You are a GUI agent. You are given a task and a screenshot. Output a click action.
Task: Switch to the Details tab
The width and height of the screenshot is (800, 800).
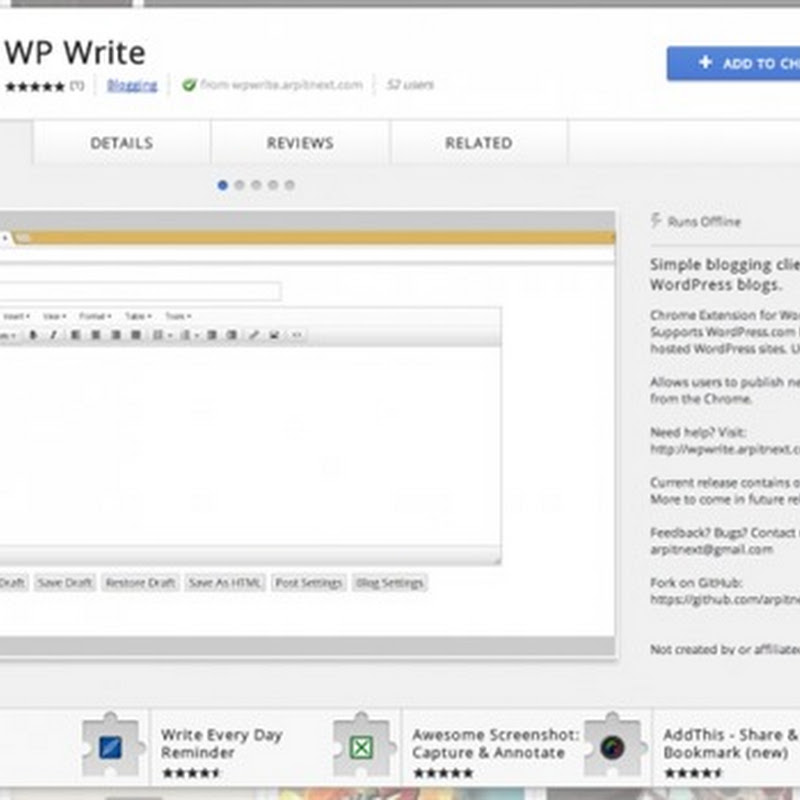click(x=122, y=143)
